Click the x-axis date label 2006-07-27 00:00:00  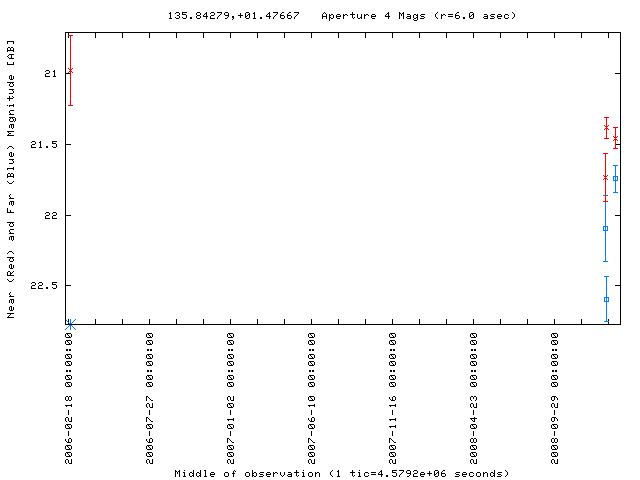click(150, 398)
